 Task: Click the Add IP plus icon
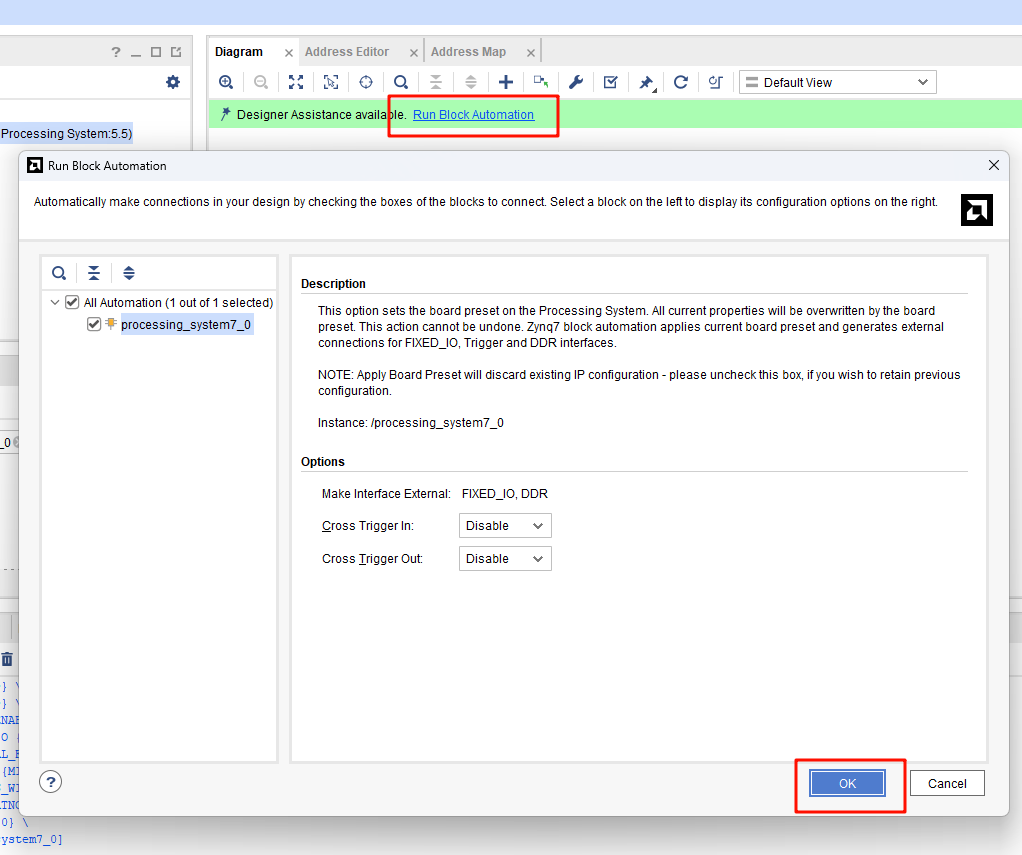tap(506, 82)
